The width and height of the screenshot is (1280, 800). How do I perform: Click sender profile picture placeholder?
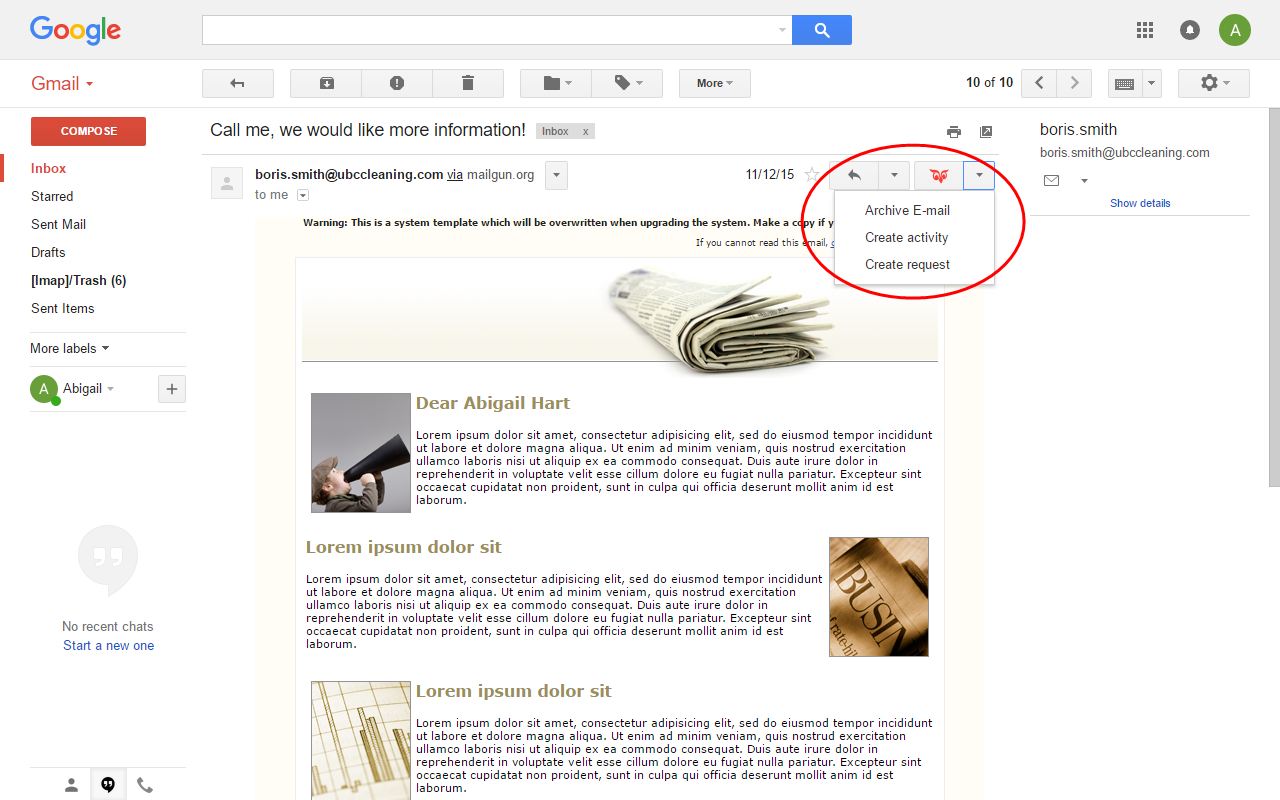tap(227, 183)
